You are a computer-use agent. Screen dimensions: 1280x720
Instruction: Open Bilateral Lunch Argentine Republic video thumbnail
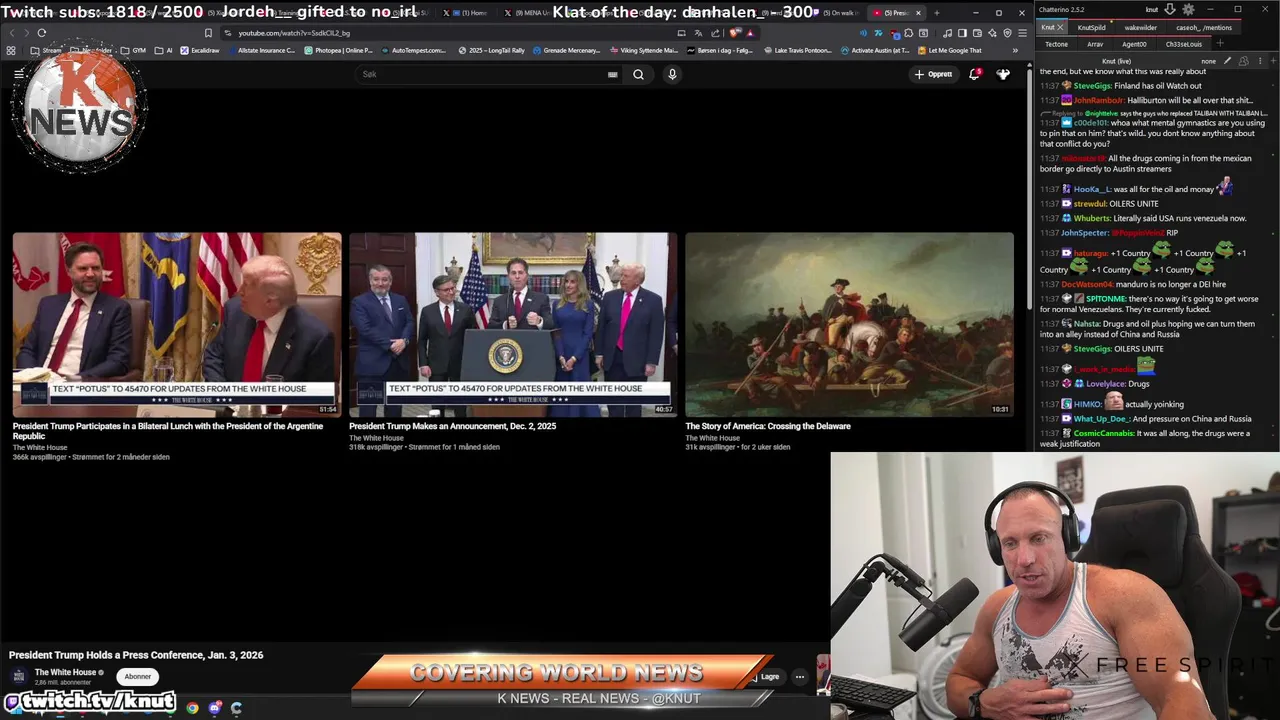177,325
